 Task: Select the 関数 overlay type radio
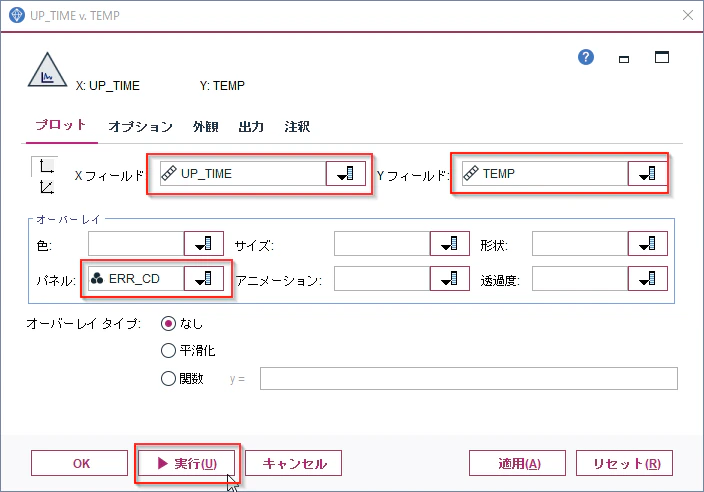(x=168, y=378)
